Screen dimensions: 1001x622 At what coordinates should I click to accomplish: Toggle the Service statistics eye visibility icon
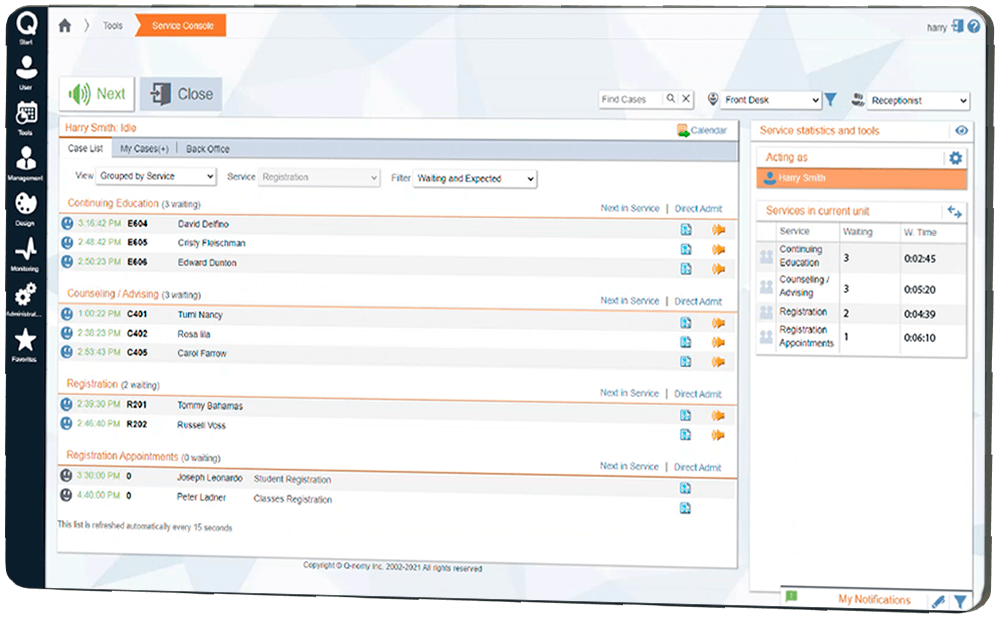pyautogui.click(x=961, y=131)
